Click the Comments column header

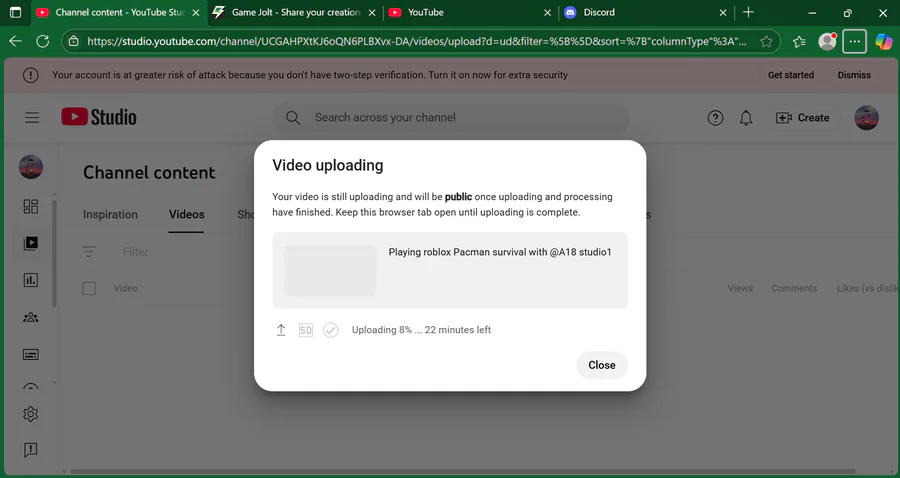pyautogui.click(x=794, y=288)
